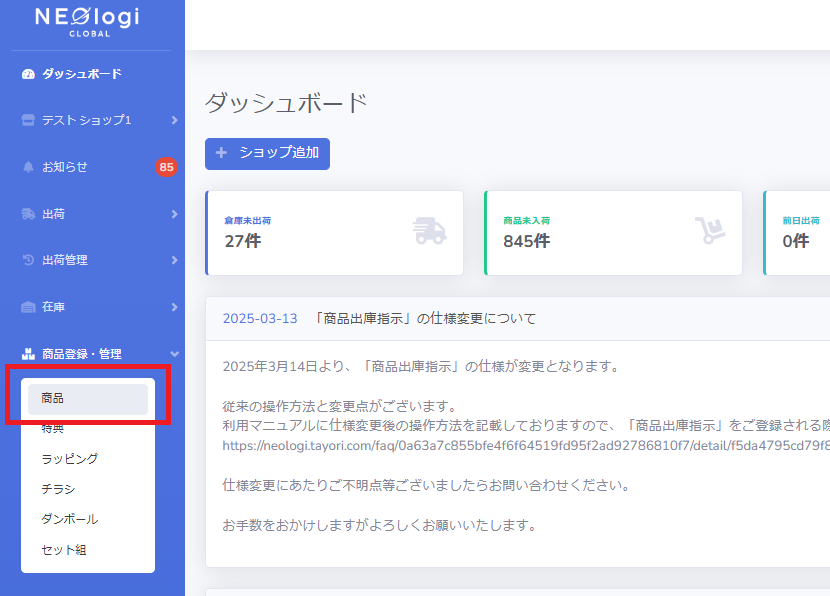Open the 倉庫未出荷 27件 card
This screenshot has height=596, width=830.
tap(335, 233)
